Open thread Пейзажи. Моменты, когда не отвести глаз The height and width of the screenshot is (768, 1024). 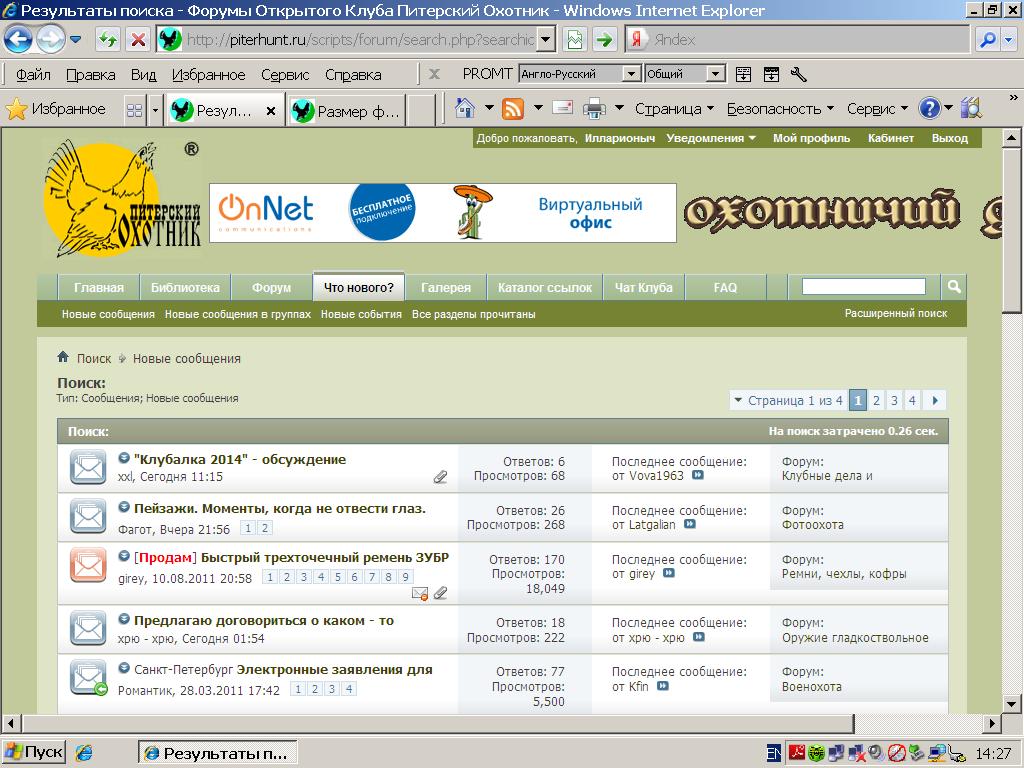tap(280, 508)
